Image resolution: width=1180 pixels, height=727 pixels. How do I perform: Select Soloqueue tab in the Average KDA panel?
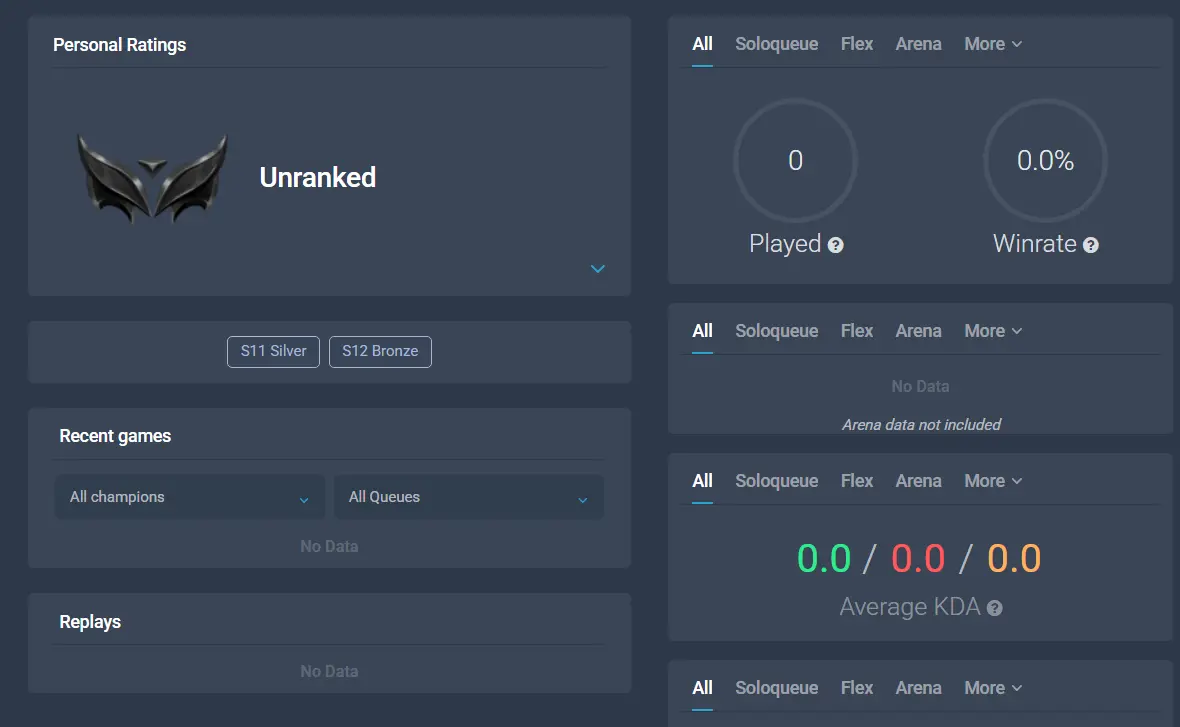[x=776, y=481]
